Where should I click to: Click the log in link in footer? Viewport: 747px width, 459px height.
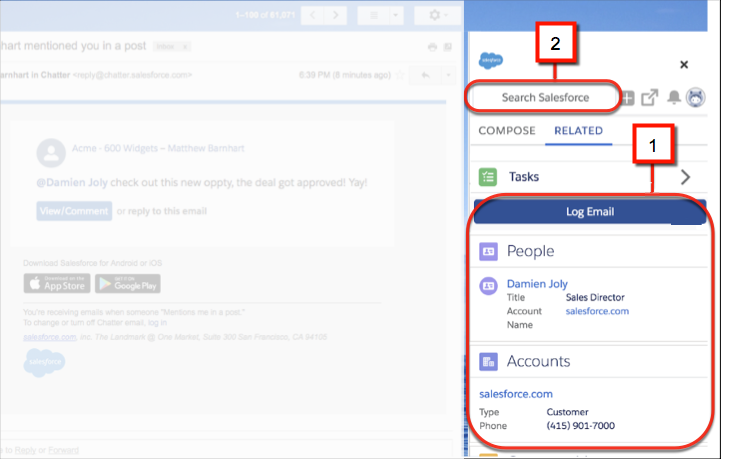157,323
